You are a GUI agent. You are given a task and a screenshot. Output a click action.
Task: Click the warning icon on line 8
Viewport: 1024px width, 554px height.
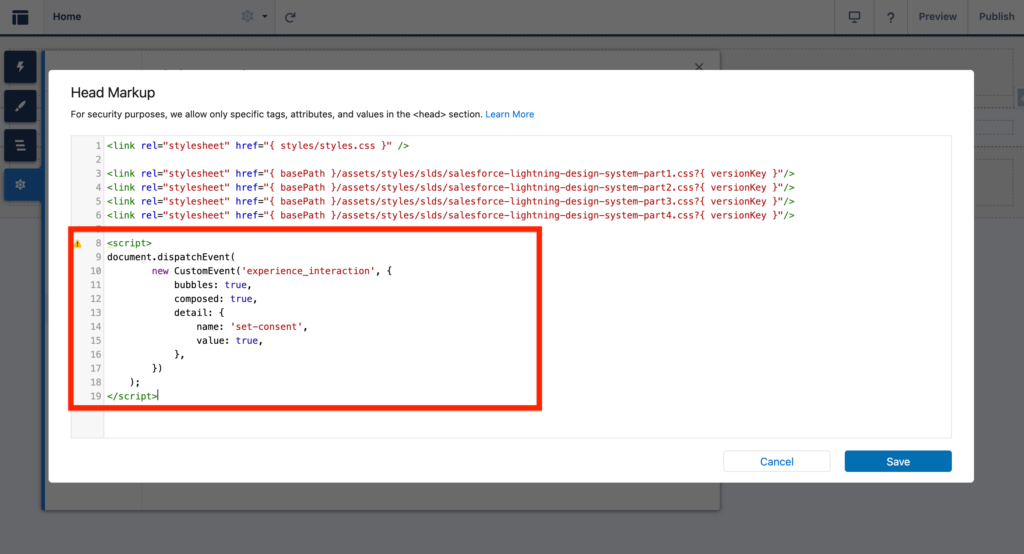click(78, 243)
